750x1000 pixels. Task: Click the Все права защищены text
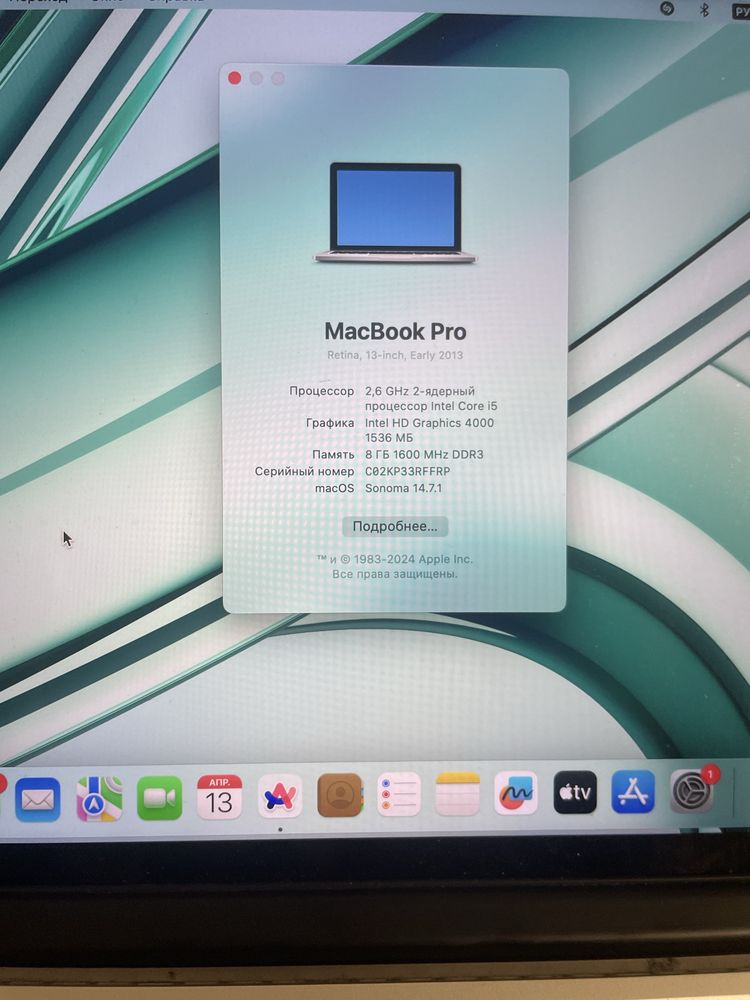click(x=395, y=574)
